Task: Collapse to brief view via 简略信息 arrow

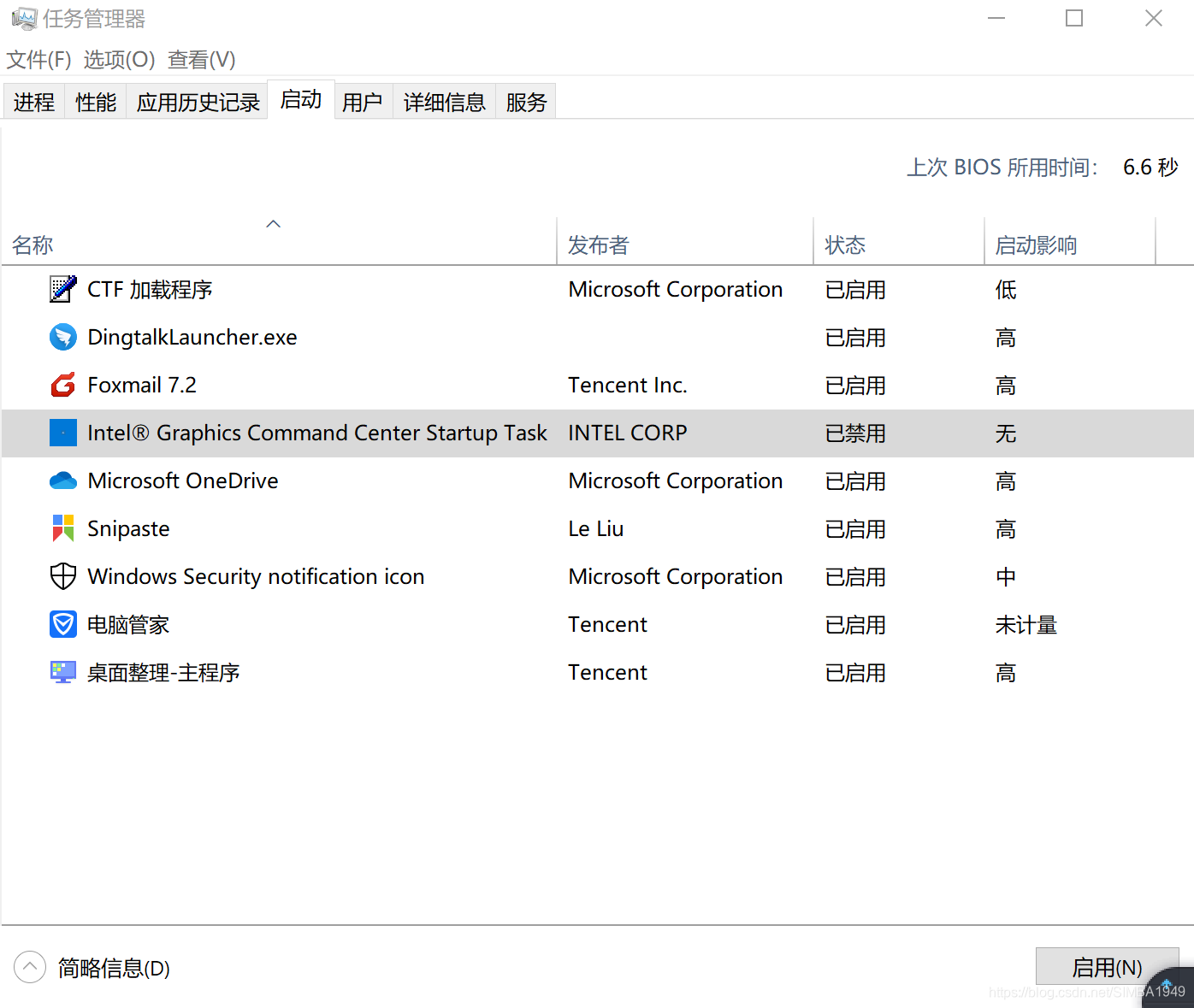Action: click(30, 967)
